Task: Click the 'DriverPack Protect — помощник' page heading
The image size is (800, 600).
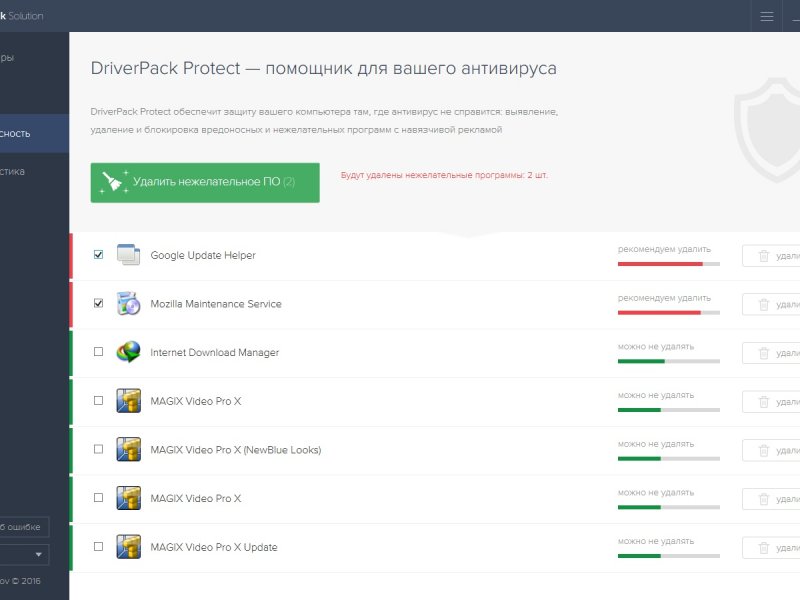Action: click(323, 68)
